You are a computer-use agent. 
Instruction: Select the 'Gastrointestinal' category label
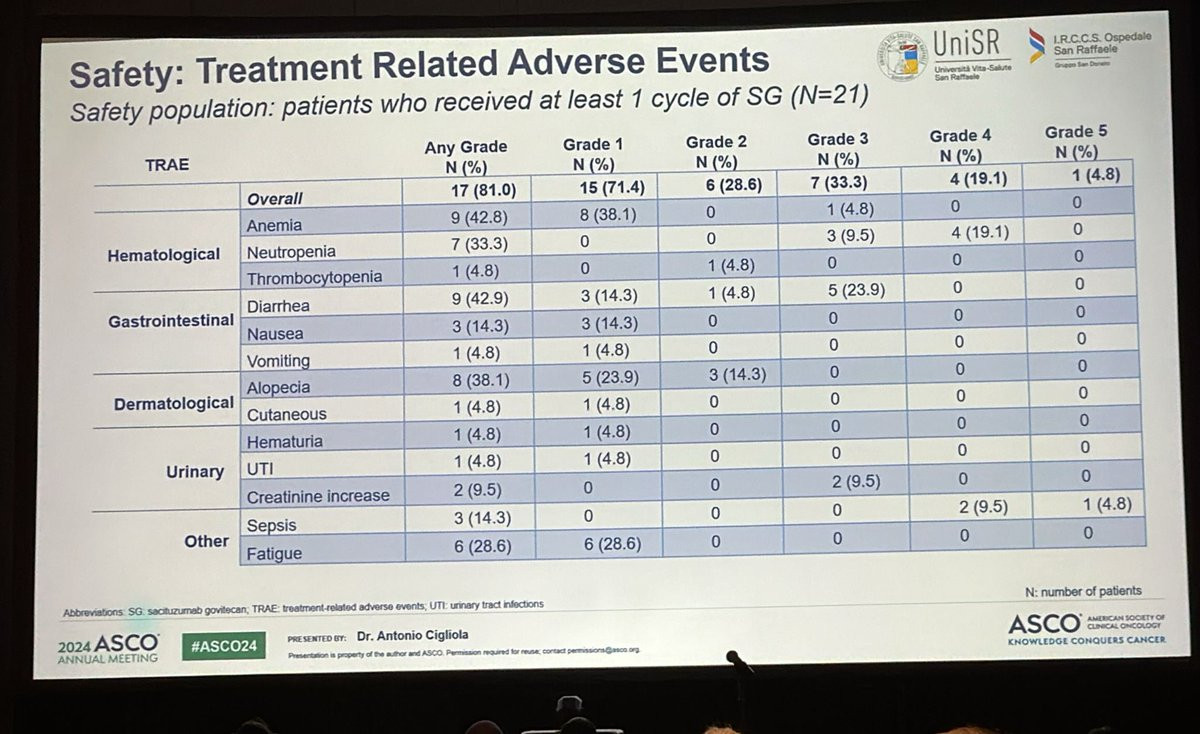click(x=171, y=322)
